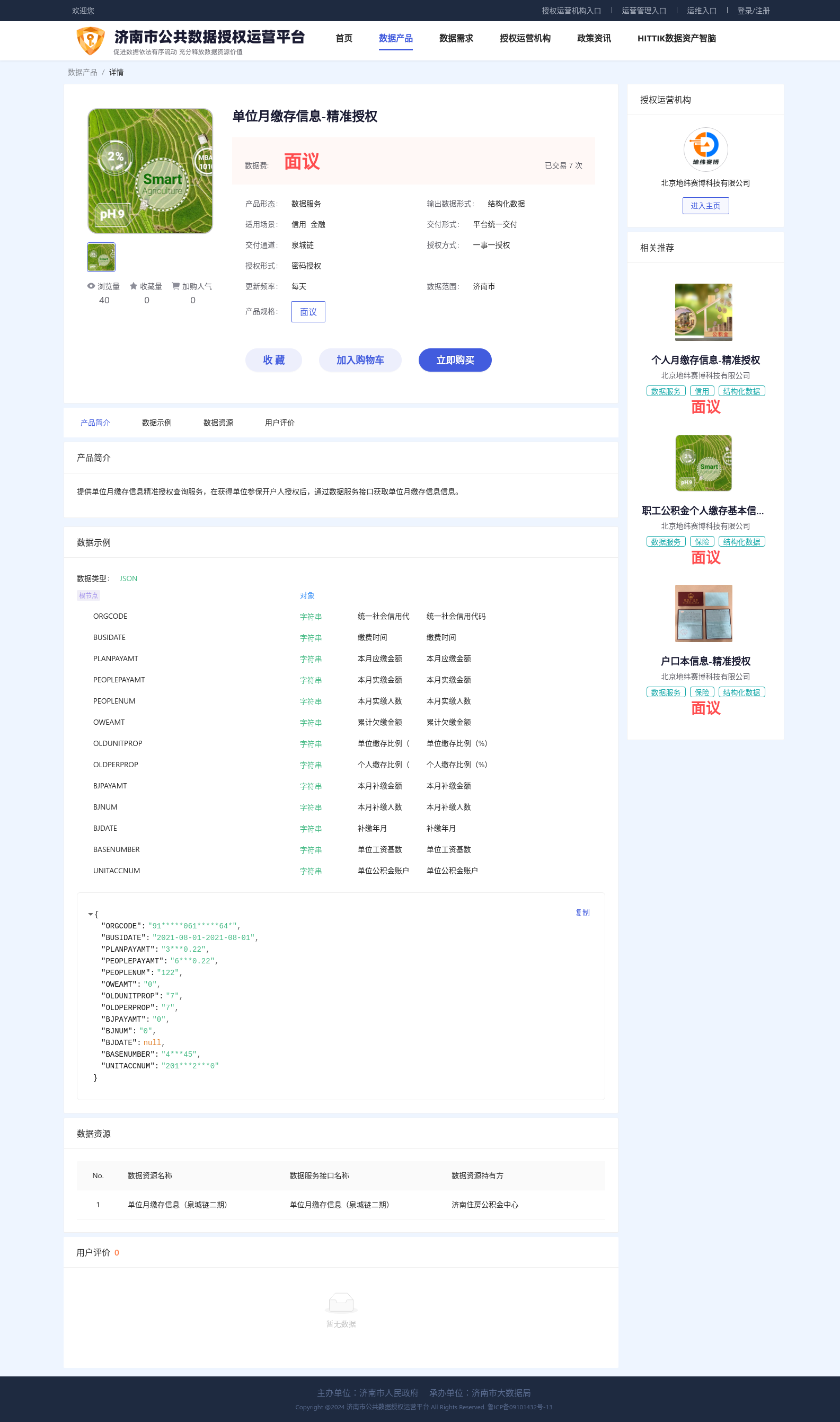Open the 个人月缴存信息-精准授权 title link
Image resolution: width=840 pixels, height=1422 pixels.
click(705, 359)
